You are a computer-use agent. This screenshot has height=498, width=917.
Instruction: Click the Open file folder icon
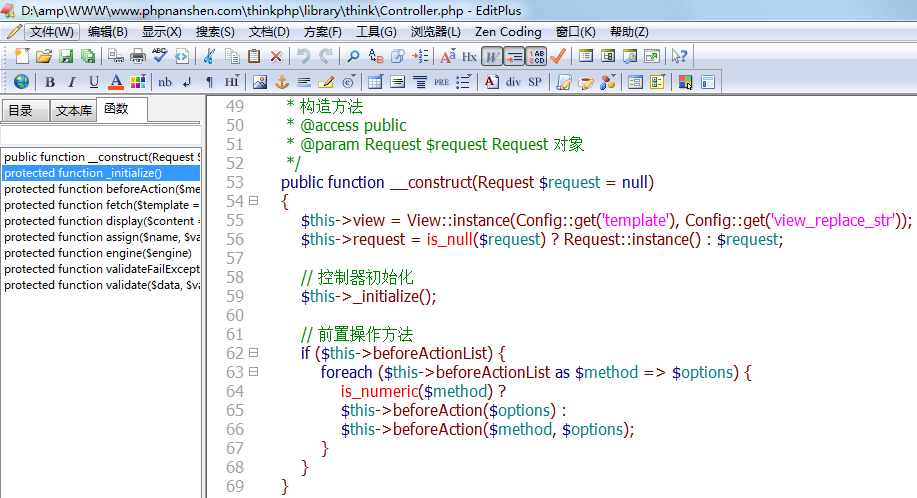pyautogui.click(x=44, y=56)
